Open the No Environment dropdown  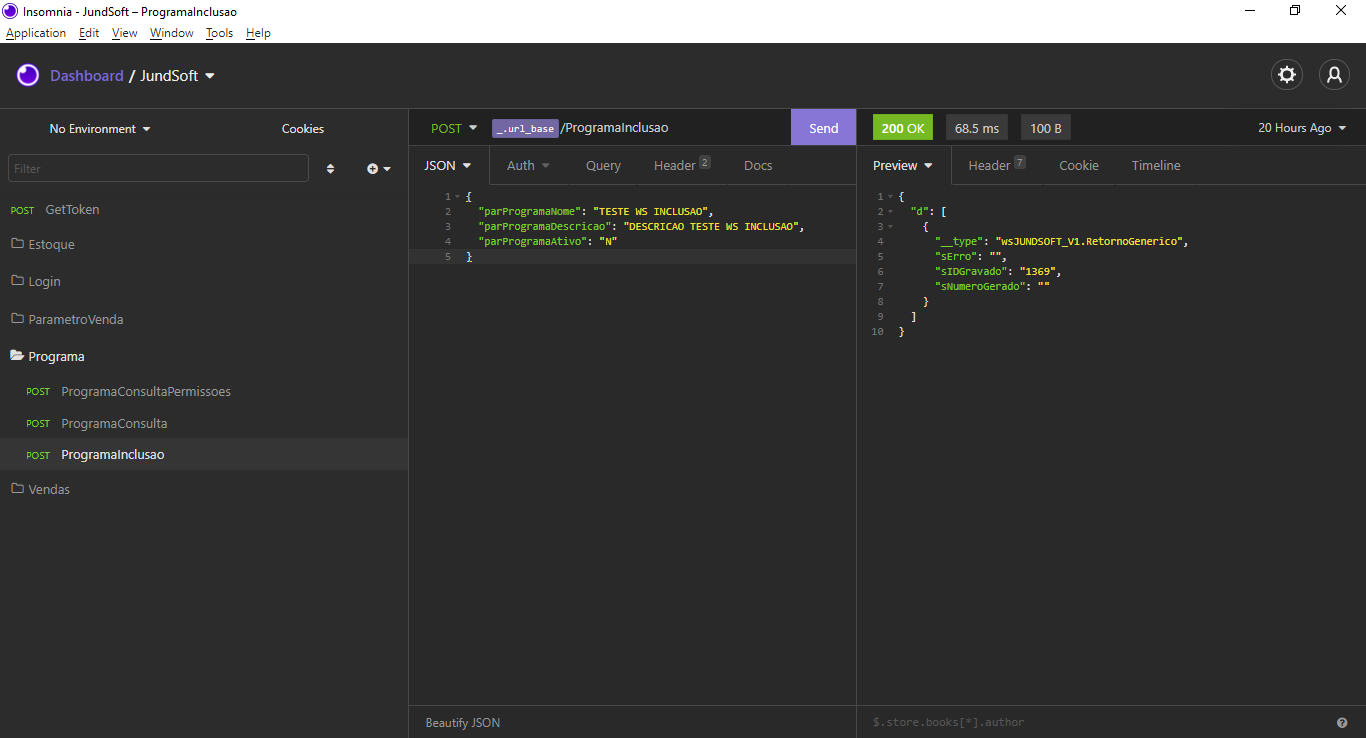click(x=100, y=129)
